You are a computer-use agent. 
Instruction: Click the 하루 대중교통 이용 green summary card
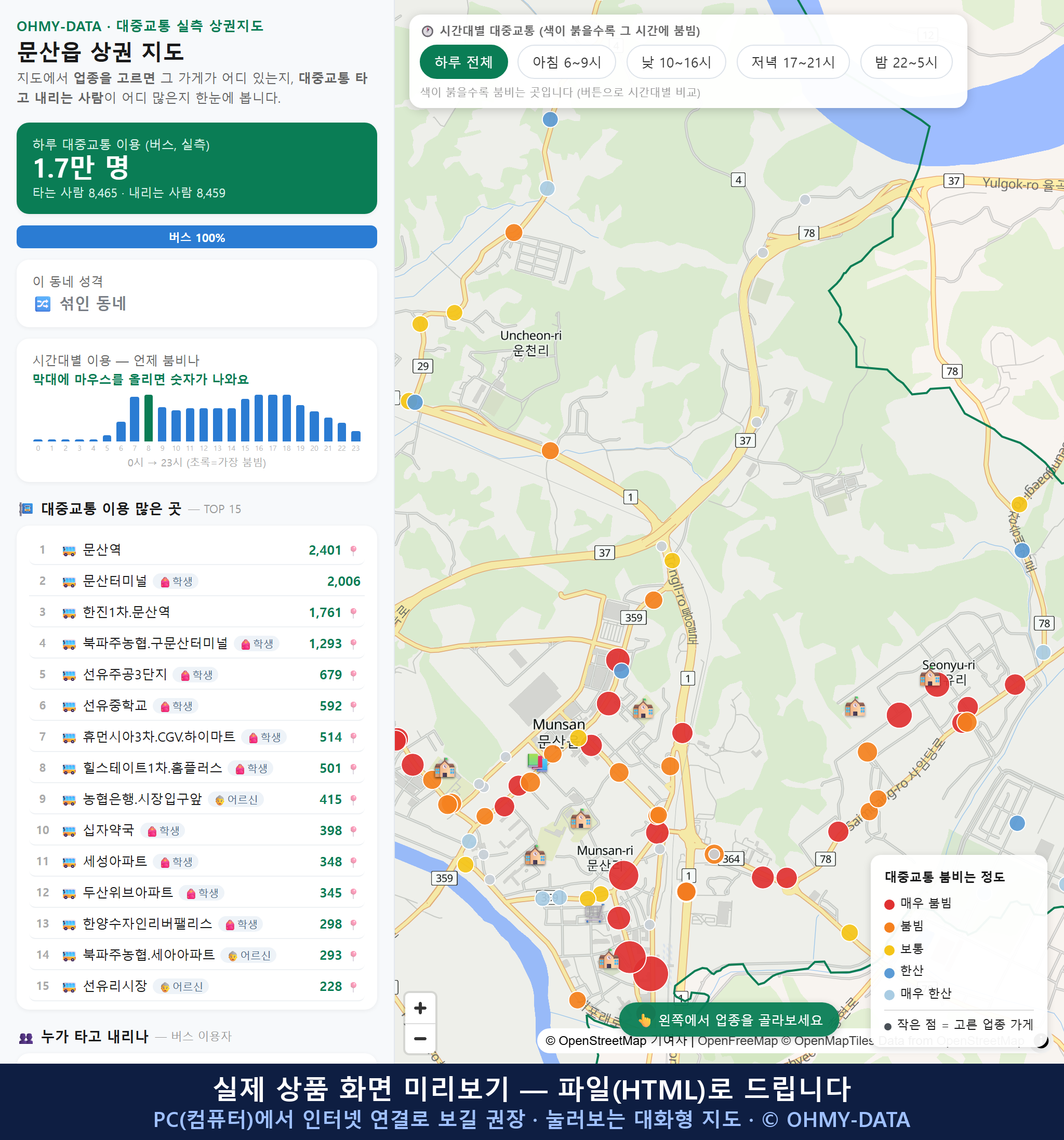[197, 168]
